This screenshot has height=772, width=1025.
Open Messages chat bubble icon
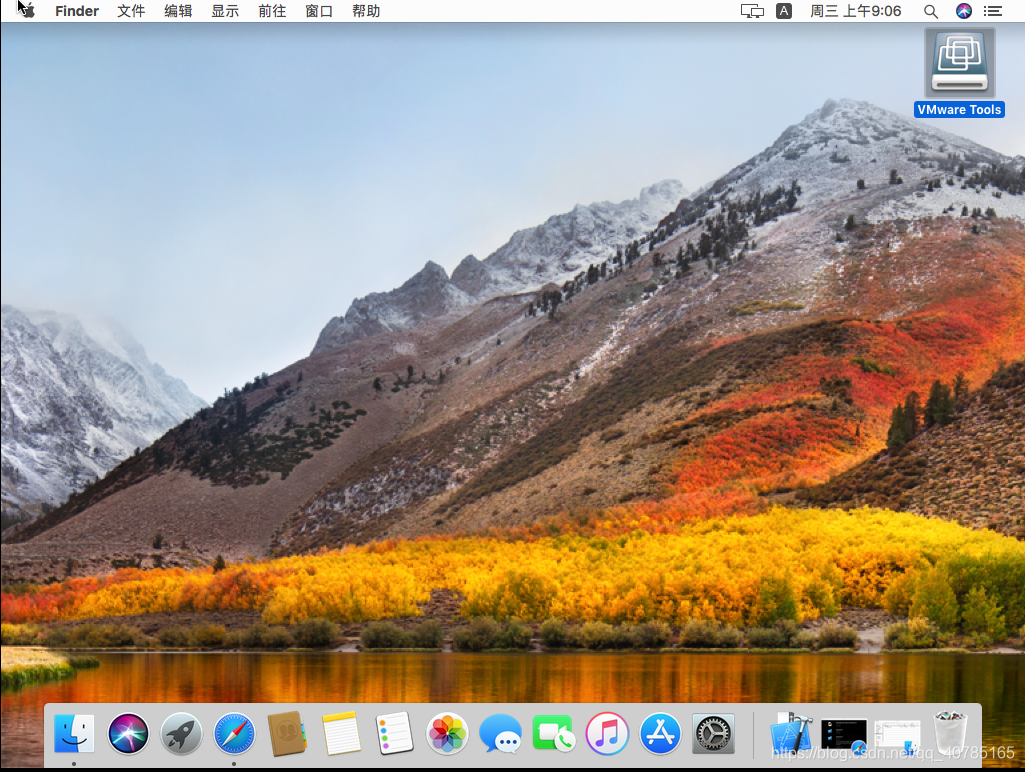pos(501,733)
